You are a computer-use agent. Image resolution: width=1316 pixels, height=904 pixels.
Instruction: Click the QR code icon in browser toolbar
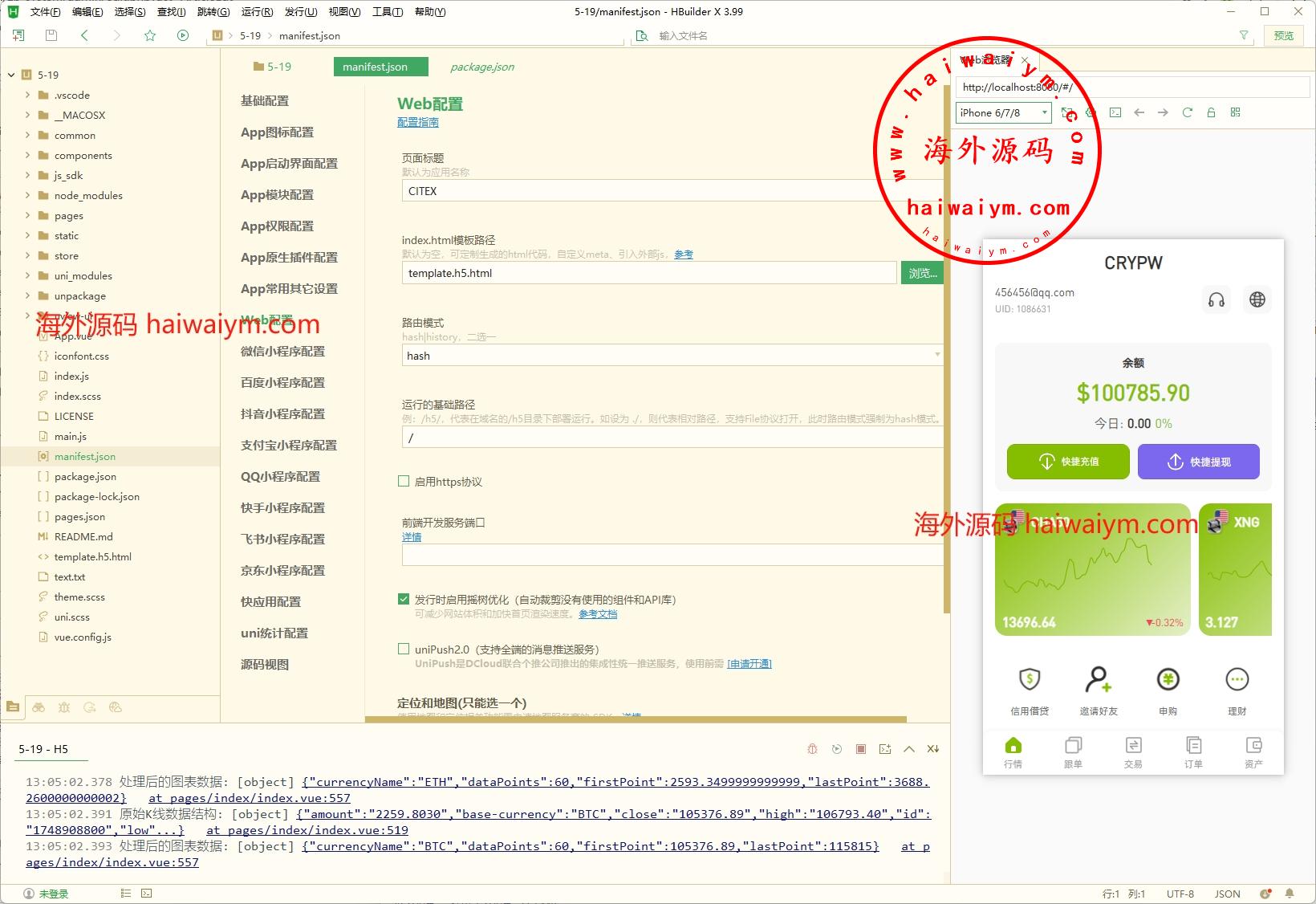click(x=1235, y=112)
